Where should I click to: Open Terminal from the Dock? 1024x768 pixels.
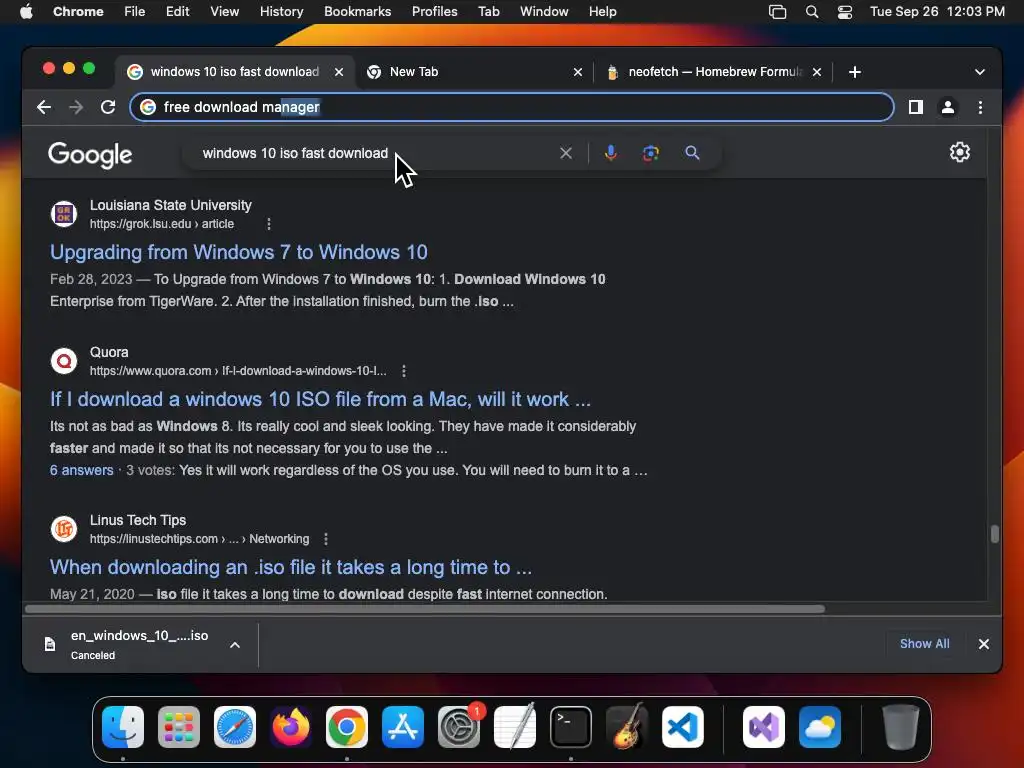571,727
